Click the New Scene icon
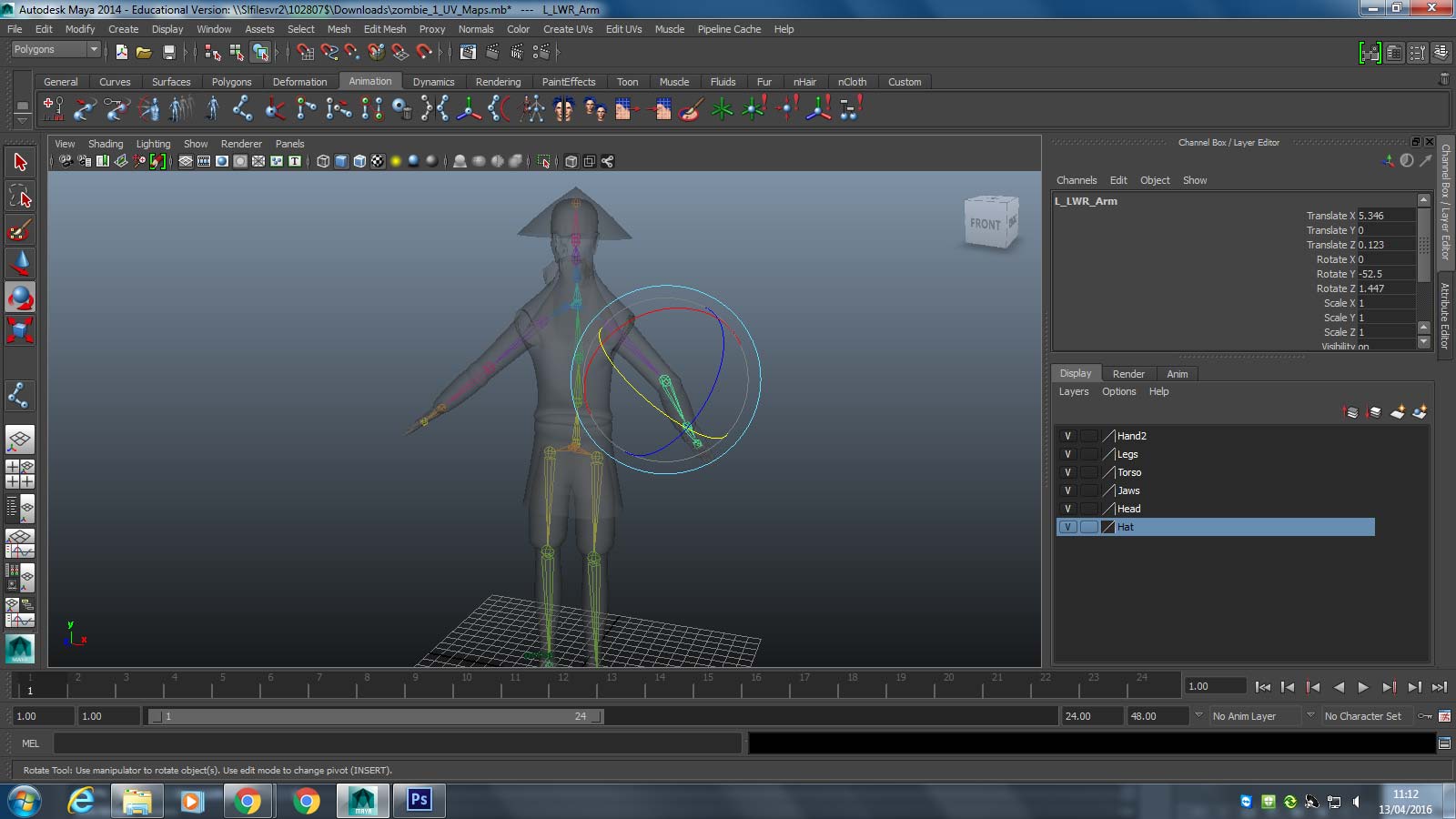Image resolution: width=1456 pixels, height=819 pixels. click(x=121, y=52)
